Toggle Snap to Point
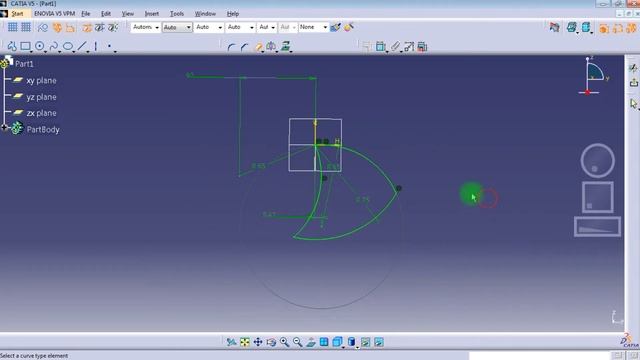 point(26,27)
